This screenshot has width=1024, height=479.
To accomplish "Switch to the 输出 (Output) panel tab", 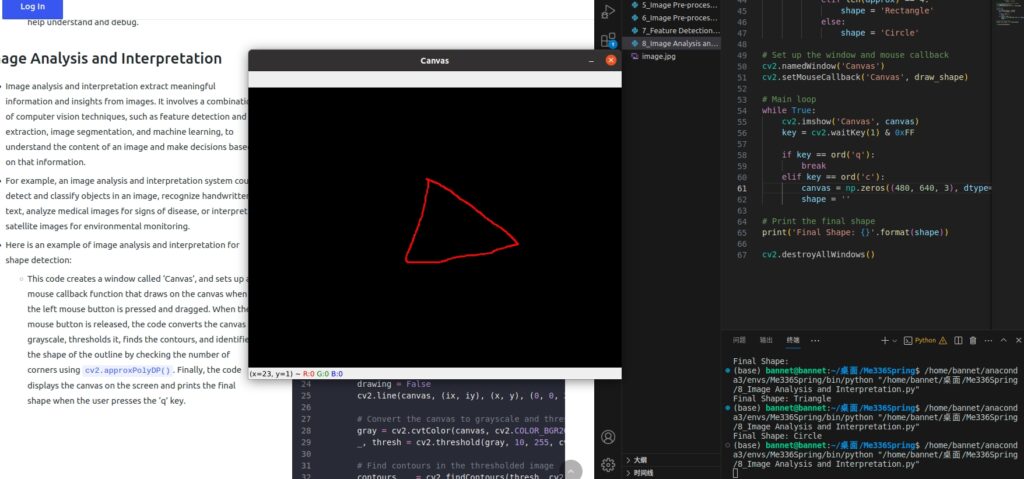I will click(766, 340).
